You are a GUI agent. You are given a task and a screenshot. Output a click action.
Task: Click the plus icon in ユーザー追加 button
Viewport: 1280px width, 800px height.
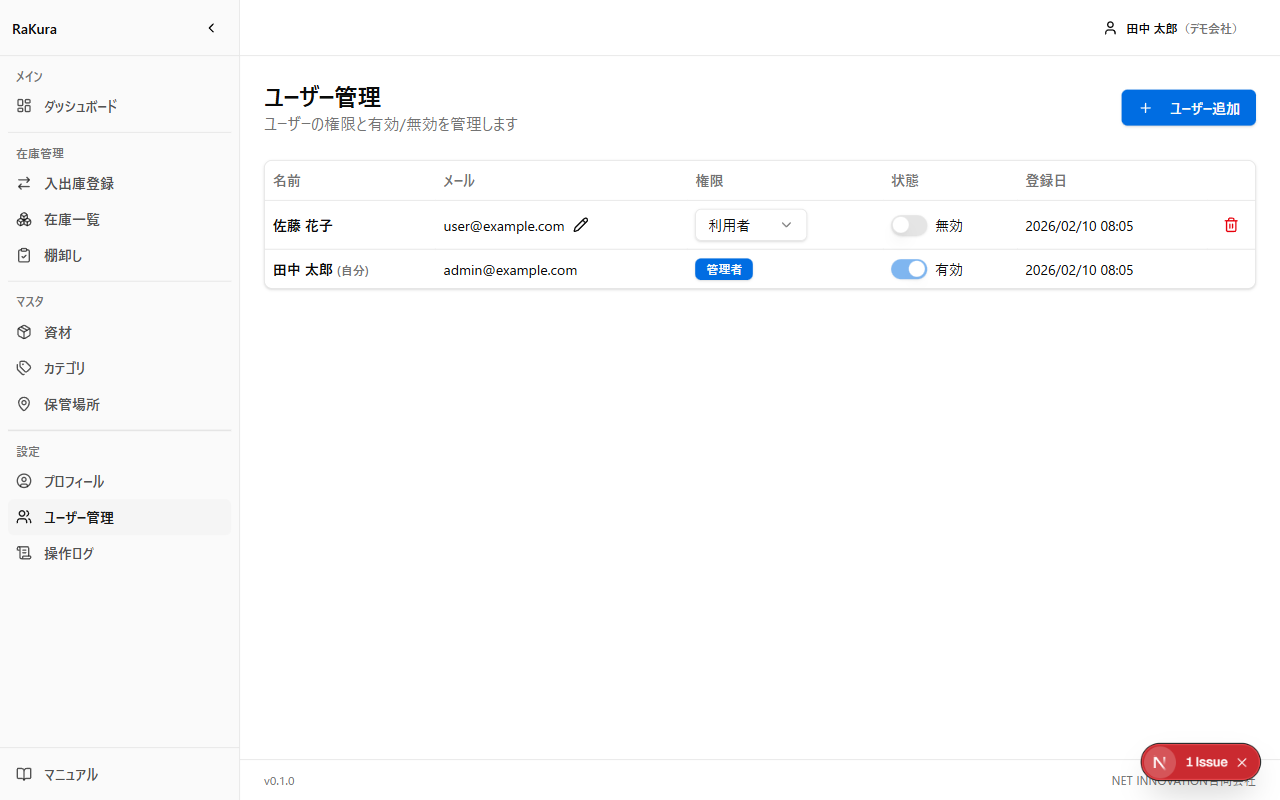click(1146, 108)
